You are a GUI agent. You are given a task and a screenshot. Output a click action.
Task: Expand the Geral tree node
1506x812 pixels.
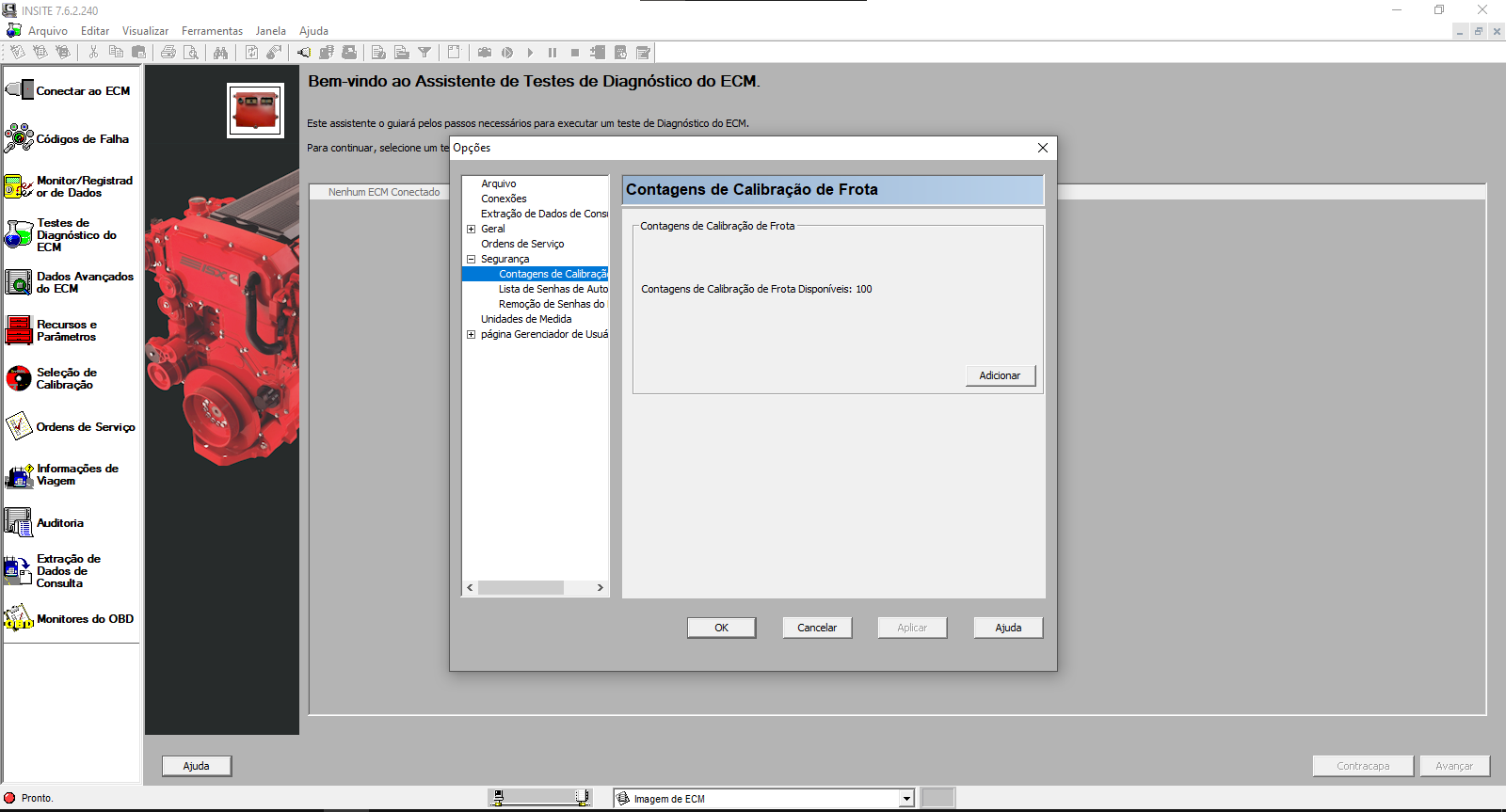(x=471, y=229)
